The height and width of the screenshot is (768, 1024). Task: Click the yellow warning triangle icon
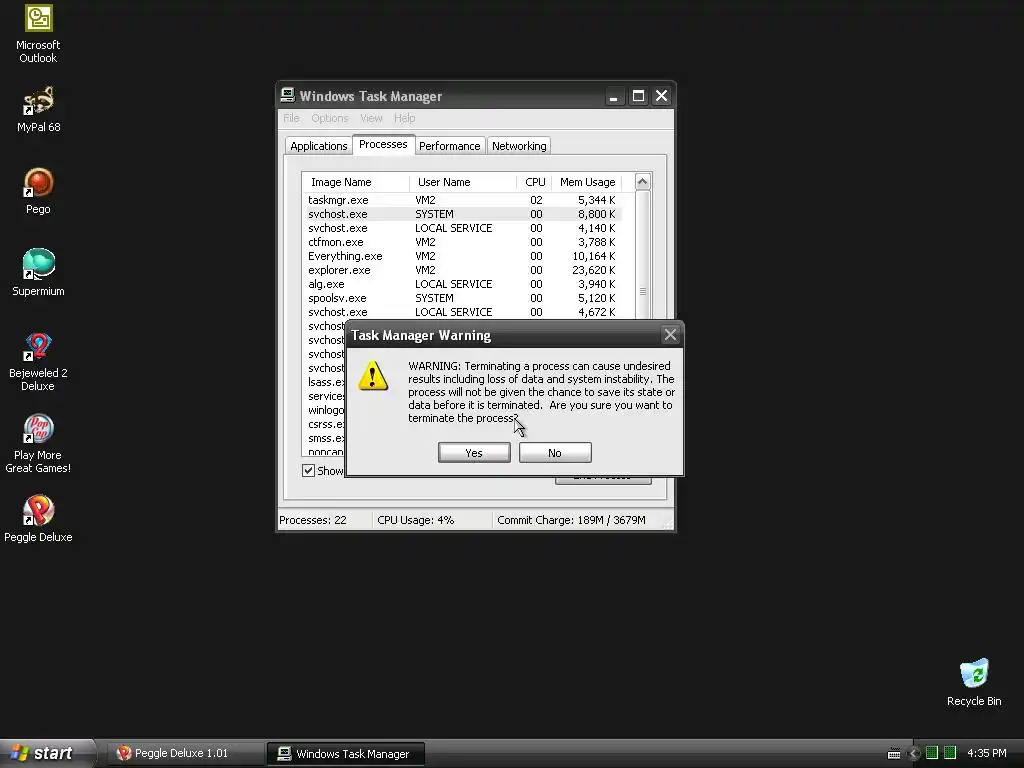pyautogui.click(x=373, y=376)
